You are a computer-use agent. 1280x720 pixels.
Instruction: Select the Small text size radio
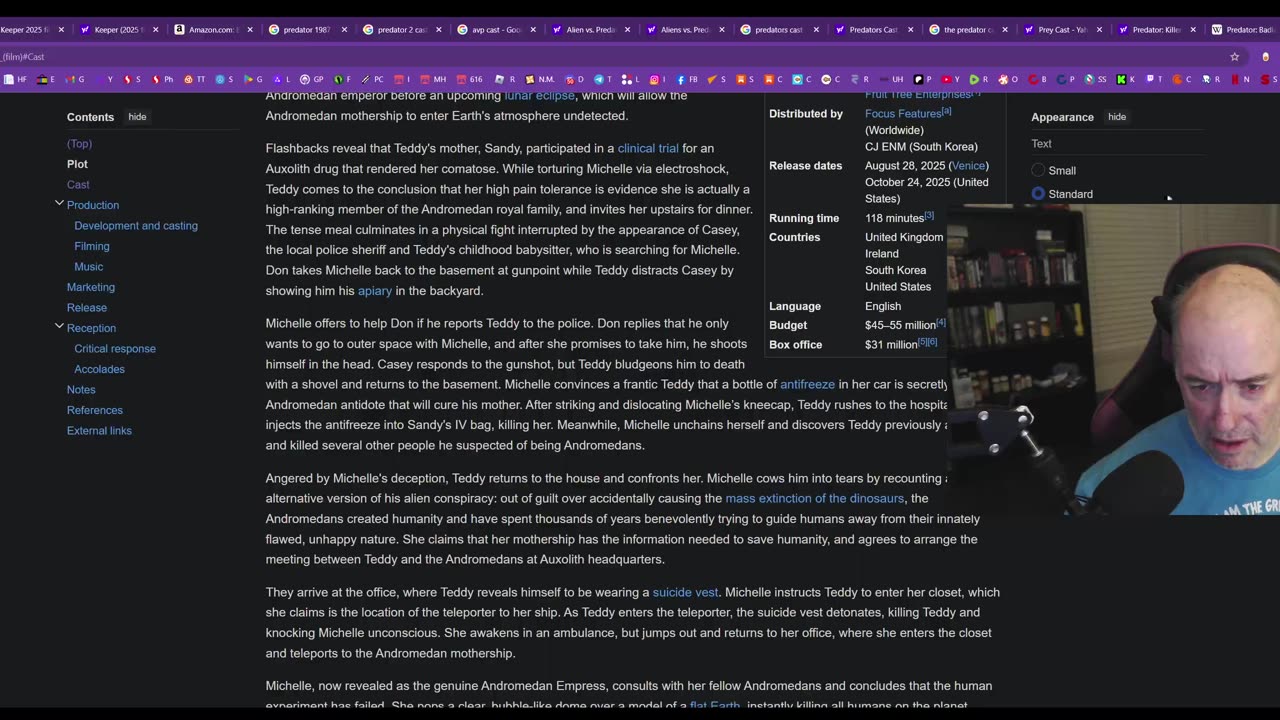point(1038,170)
